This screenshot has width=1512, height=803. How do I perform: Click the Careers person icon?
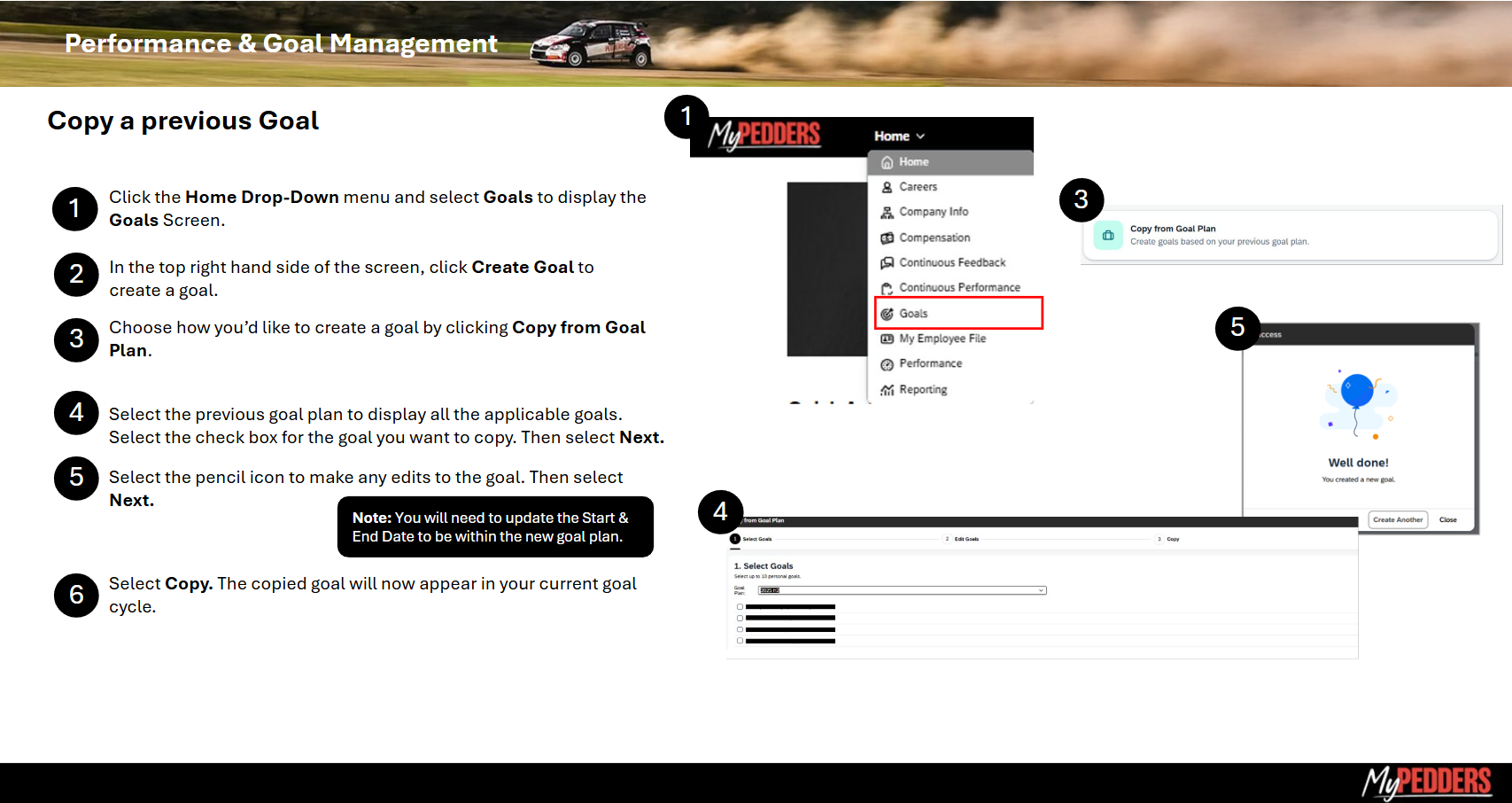click(887, 187)
